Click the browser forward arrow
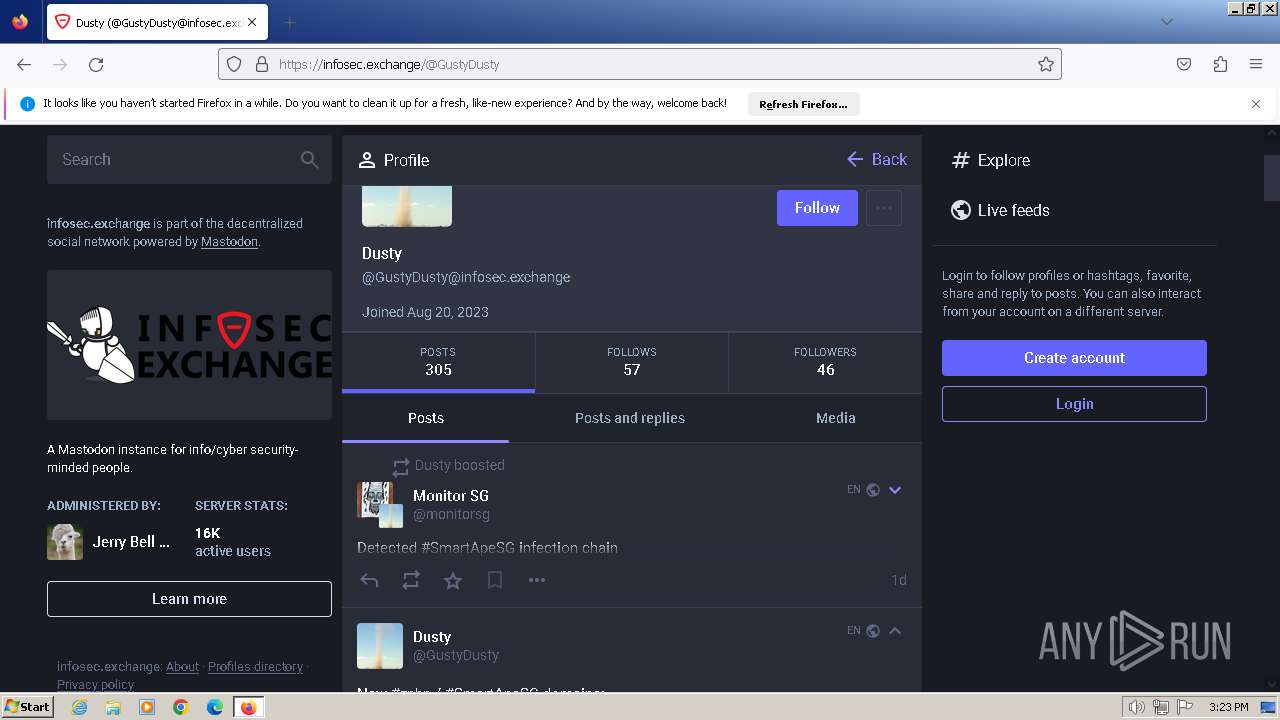1280x720 pixels. tap(60, 64)
